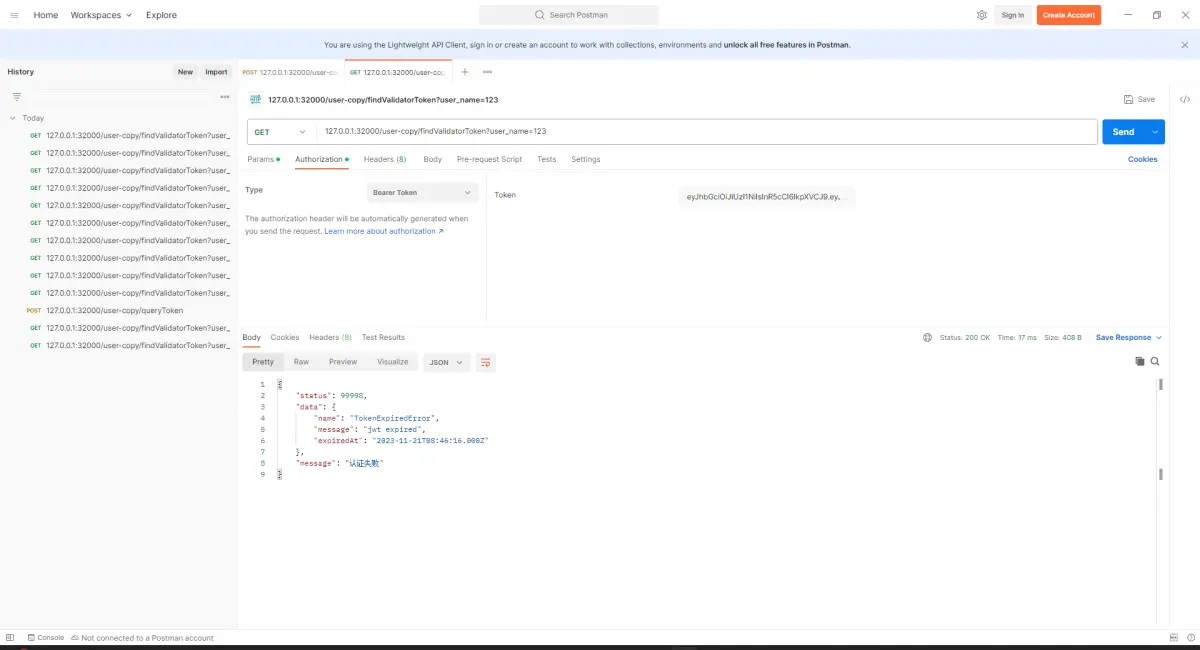Click the Token value field

[x=767, y=197]
